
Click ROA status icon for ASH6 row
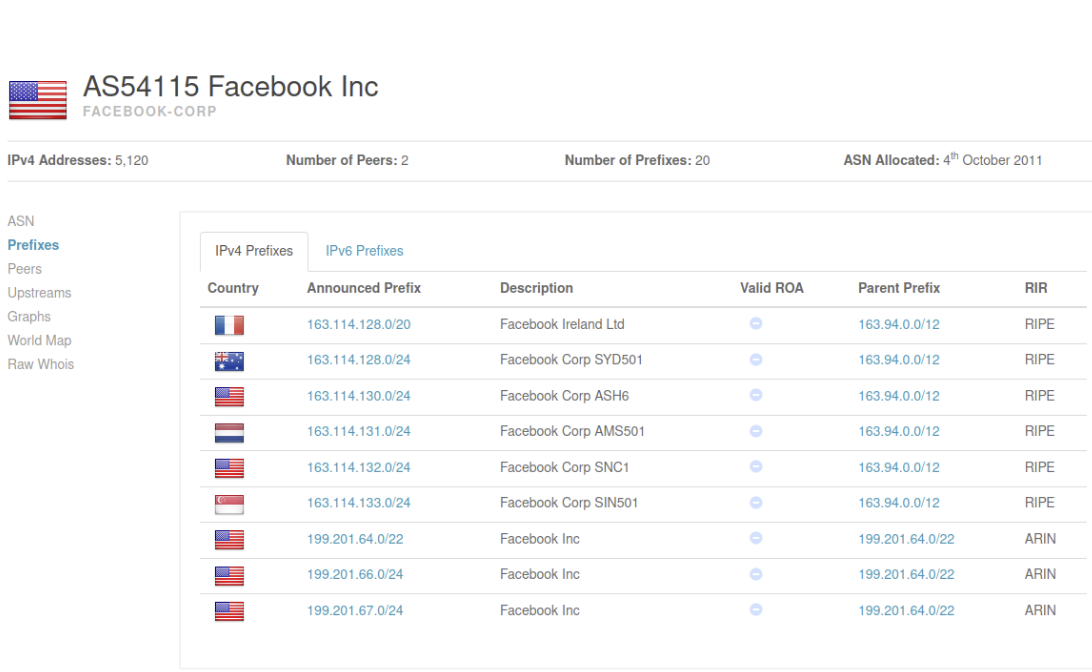pos(756,395)
